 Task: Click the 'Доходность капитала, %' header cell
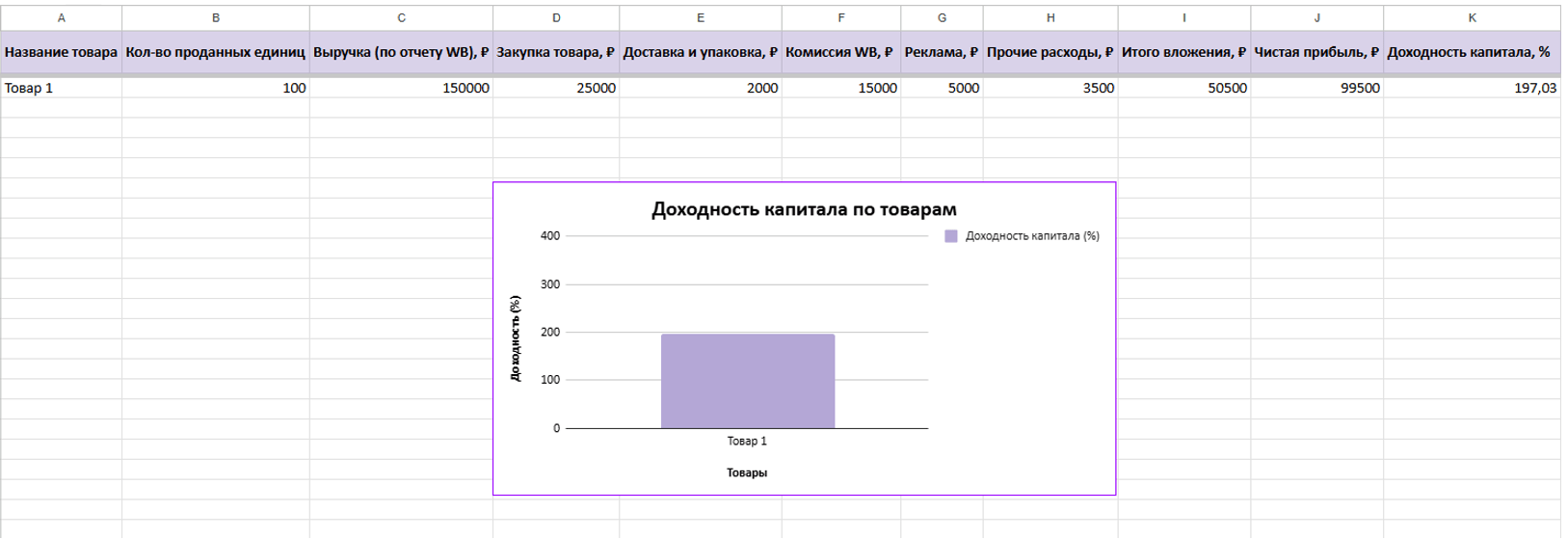pyautogui.click(x=1472, y=52)
